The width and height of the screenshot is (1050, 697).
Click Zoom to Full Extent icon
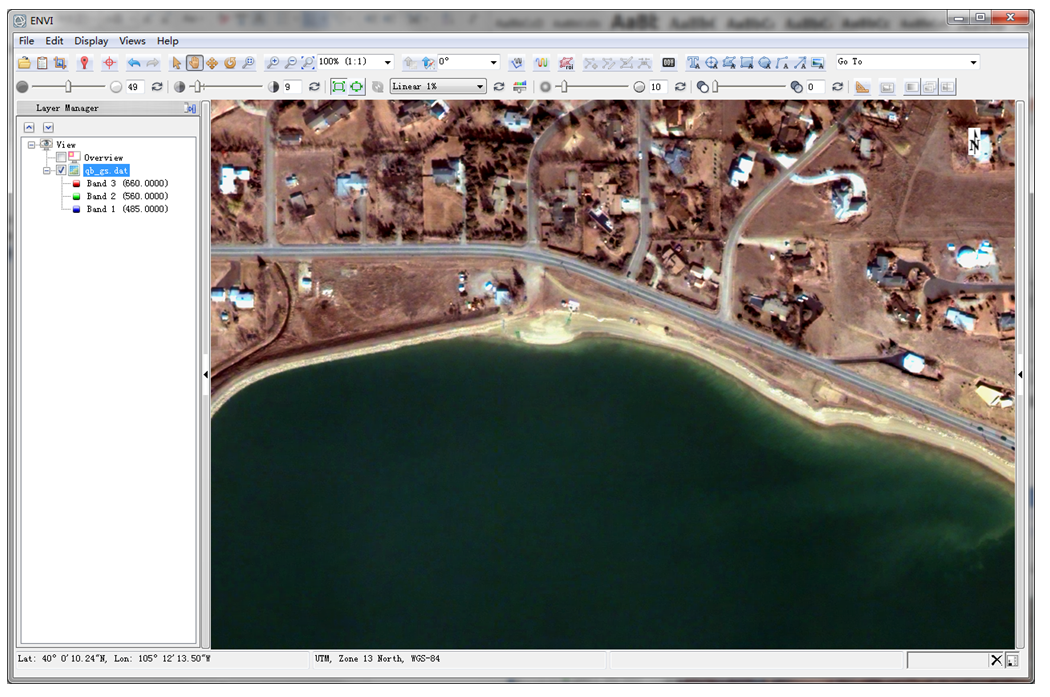tap(308, 63)
